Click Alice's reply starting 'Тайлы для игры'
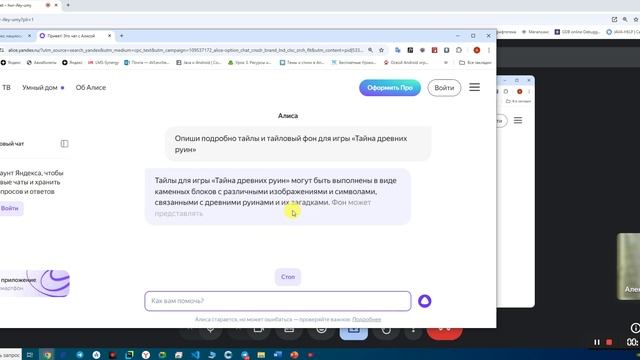This screenshot has height=360, width=640. tap(278, 197)
